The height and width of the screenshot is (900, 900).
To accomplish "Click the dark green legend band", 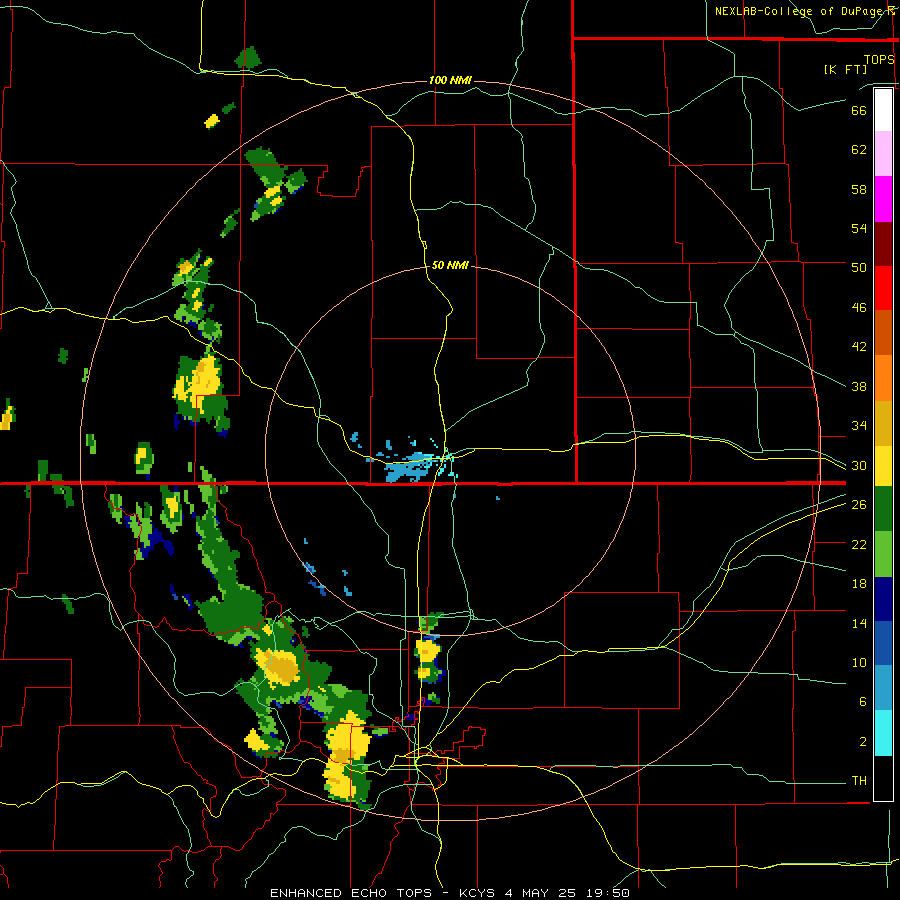I will (x=883, y=509).
